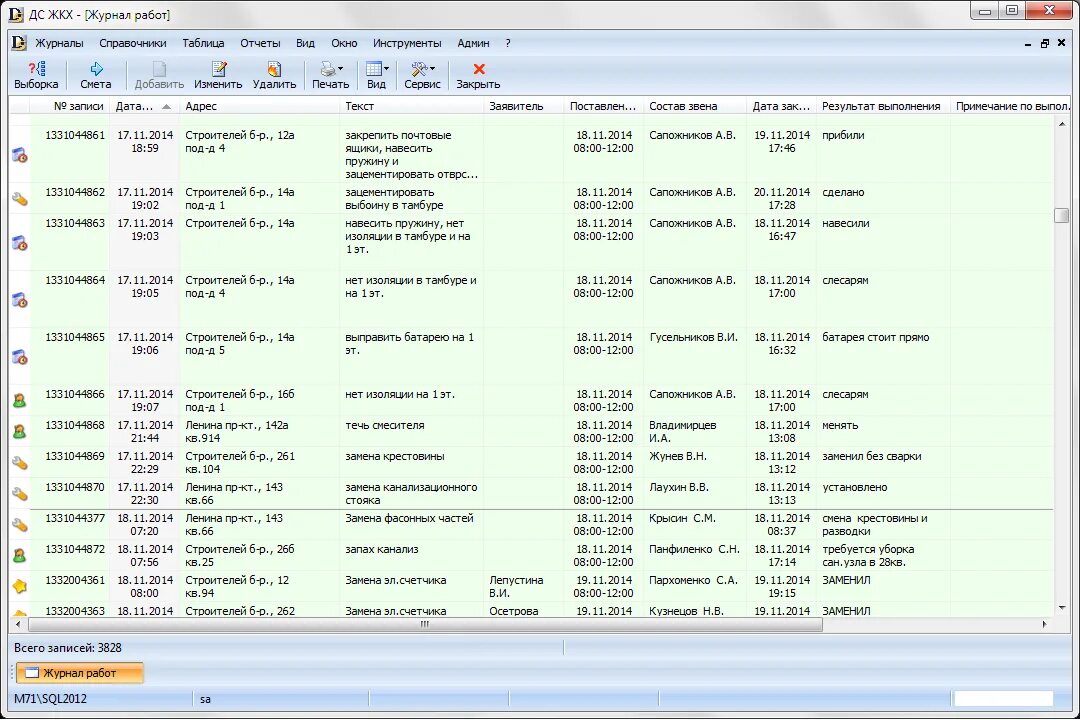Sort by the Заявитель column header

[523, 106]
